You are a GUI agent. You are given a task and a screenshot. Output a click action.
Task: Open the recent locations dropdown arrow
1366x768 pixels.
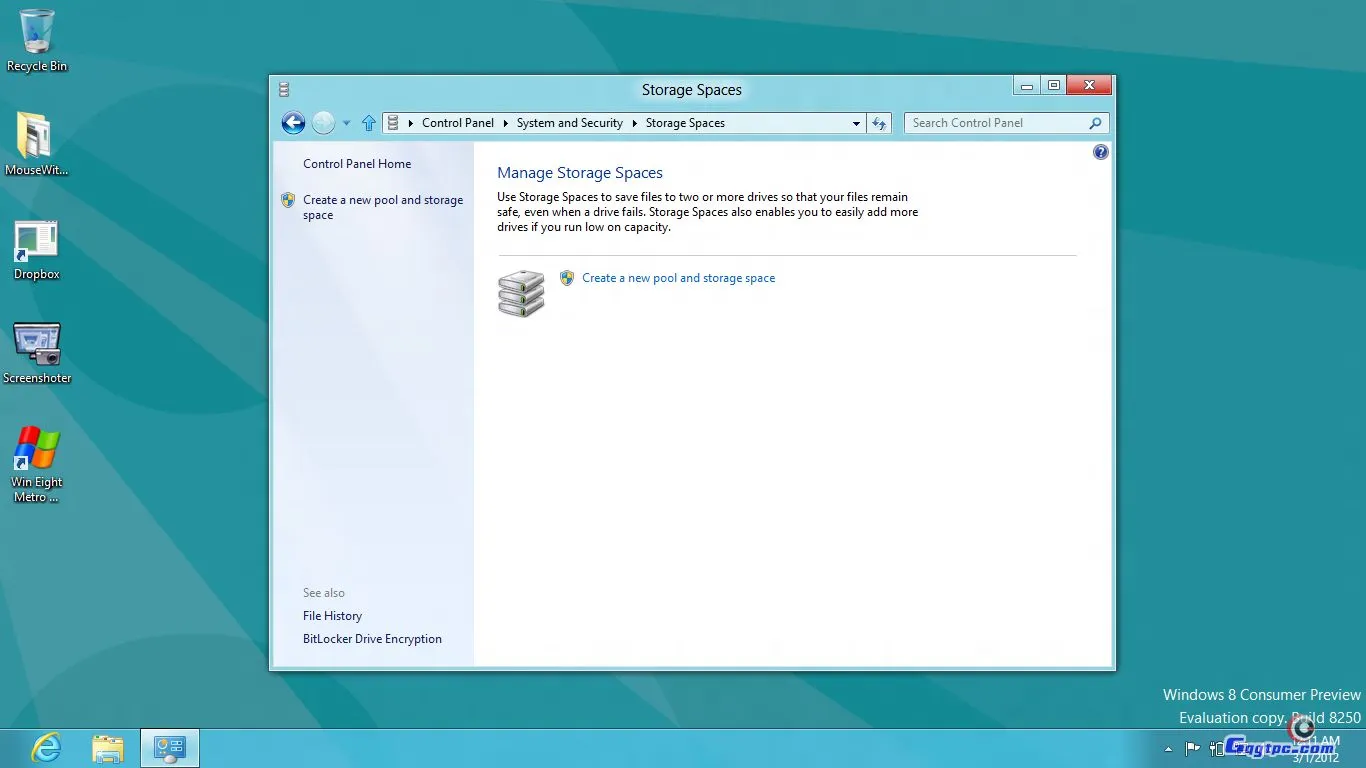pos(347,123)
